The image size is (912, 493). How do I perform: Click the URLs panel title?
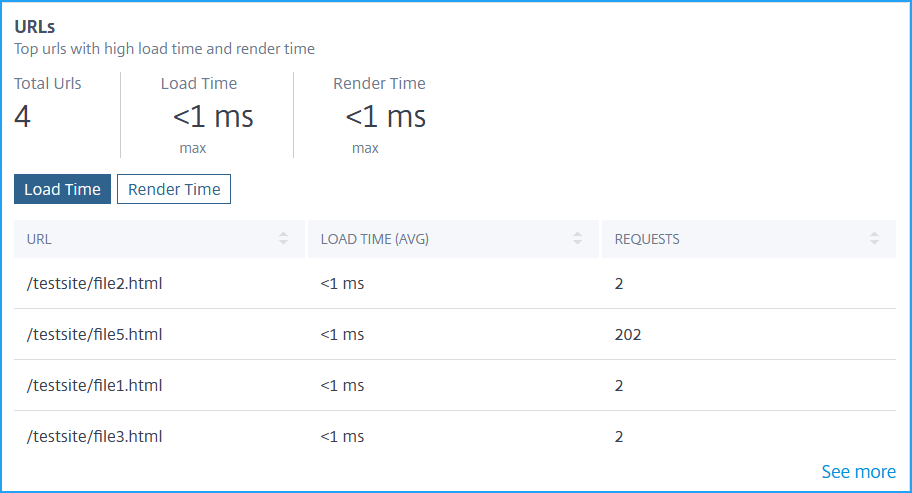34,27
